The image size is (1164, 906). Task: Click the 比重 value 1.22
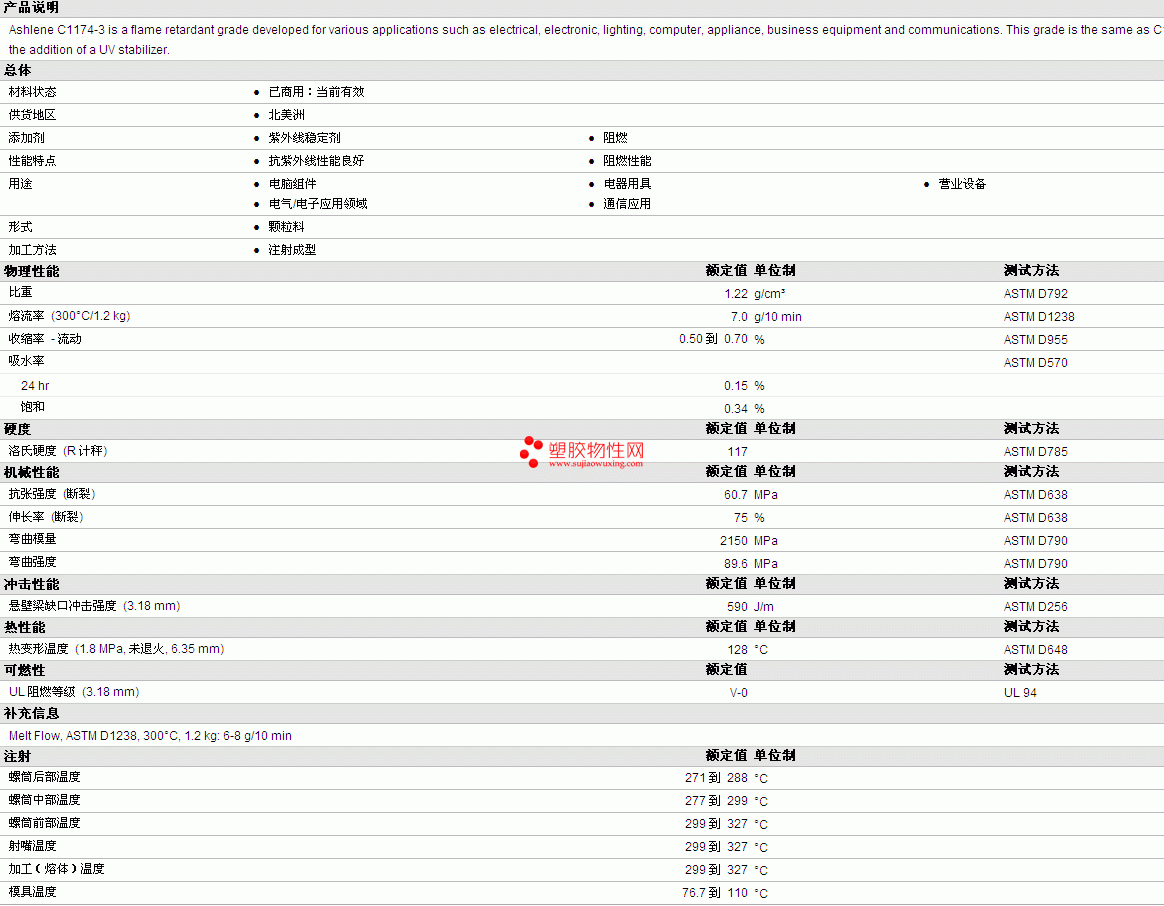(x=736, y=293)
